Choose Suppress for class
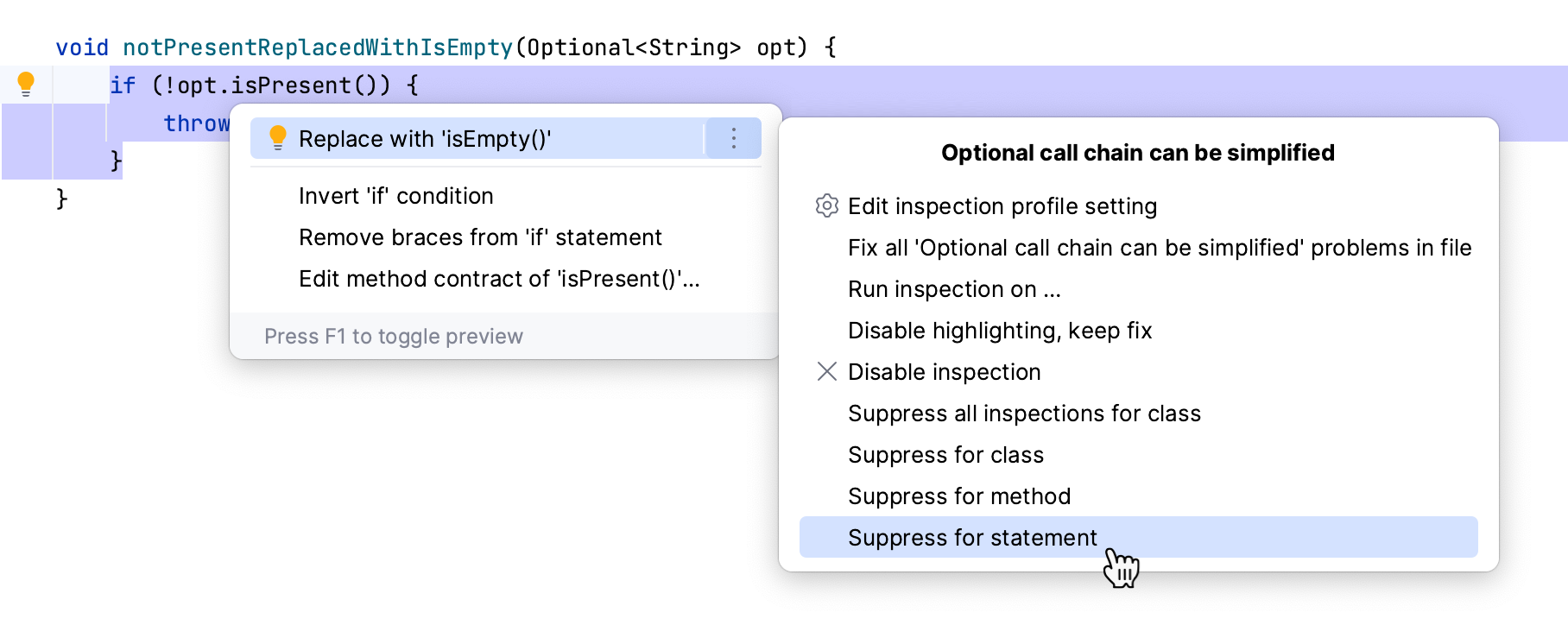The image size is (1568, 625). click(x=945, y=455)
